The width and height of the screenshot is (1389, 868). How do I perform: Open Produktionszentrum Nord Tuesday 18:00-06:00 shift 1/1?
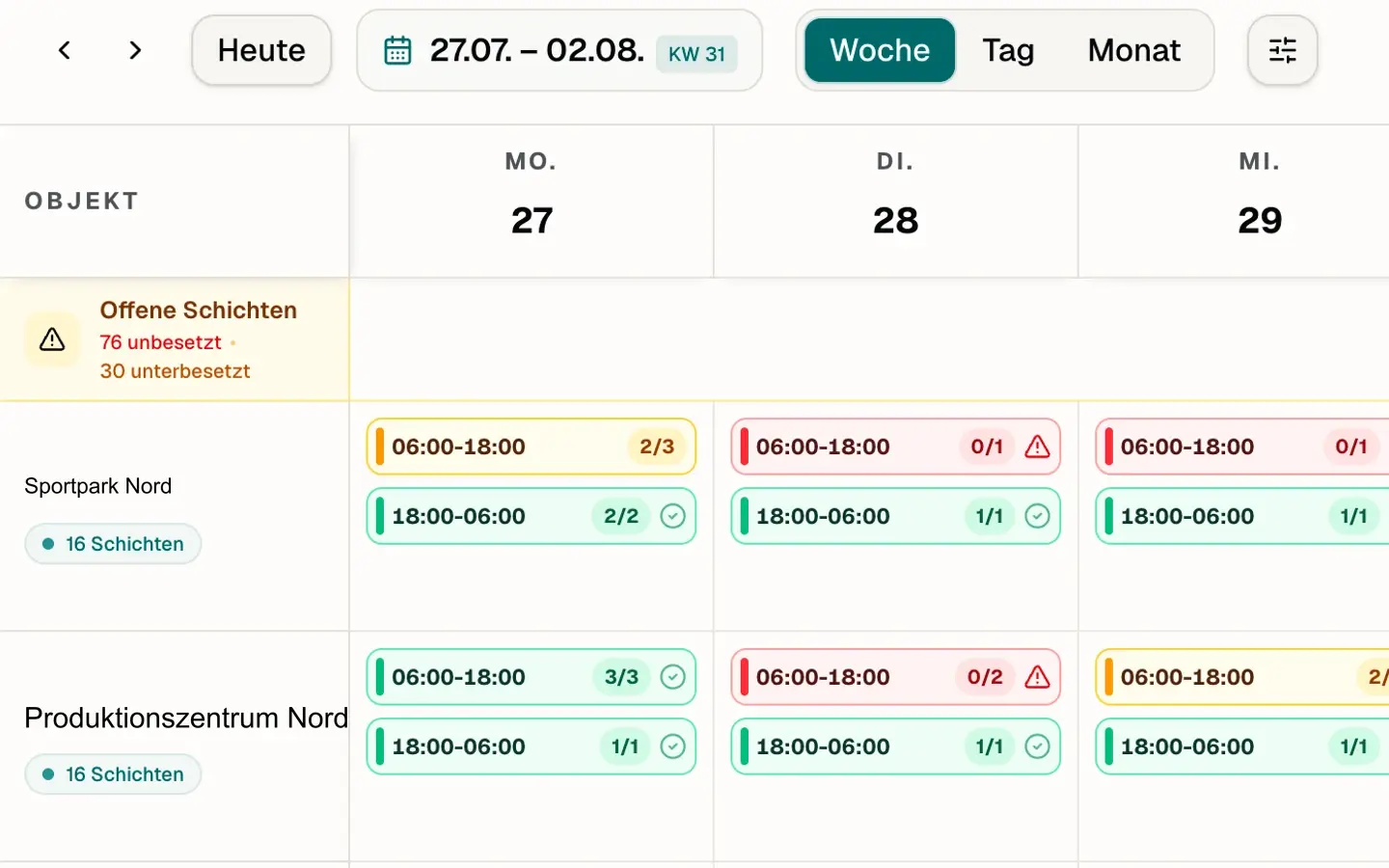(x=896, y=746)
